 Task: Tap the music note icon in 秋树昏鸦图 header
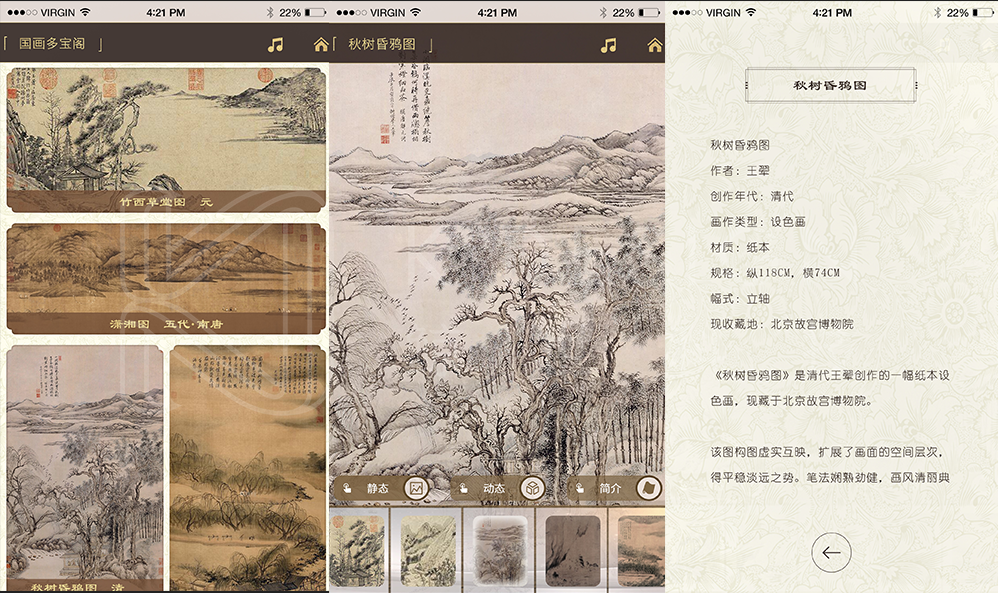[608, 45]
